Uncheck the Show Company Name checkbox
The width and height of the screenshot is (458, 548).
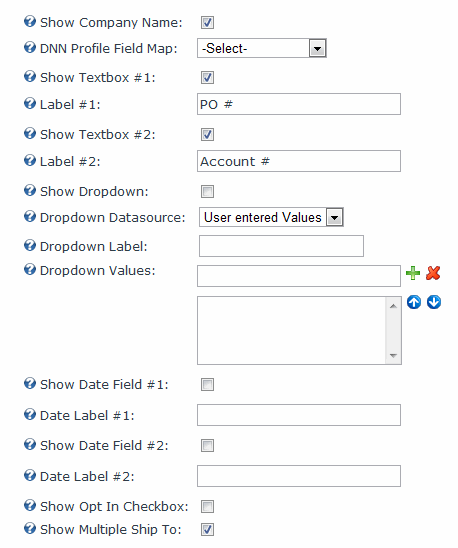(x=207, y=23)
